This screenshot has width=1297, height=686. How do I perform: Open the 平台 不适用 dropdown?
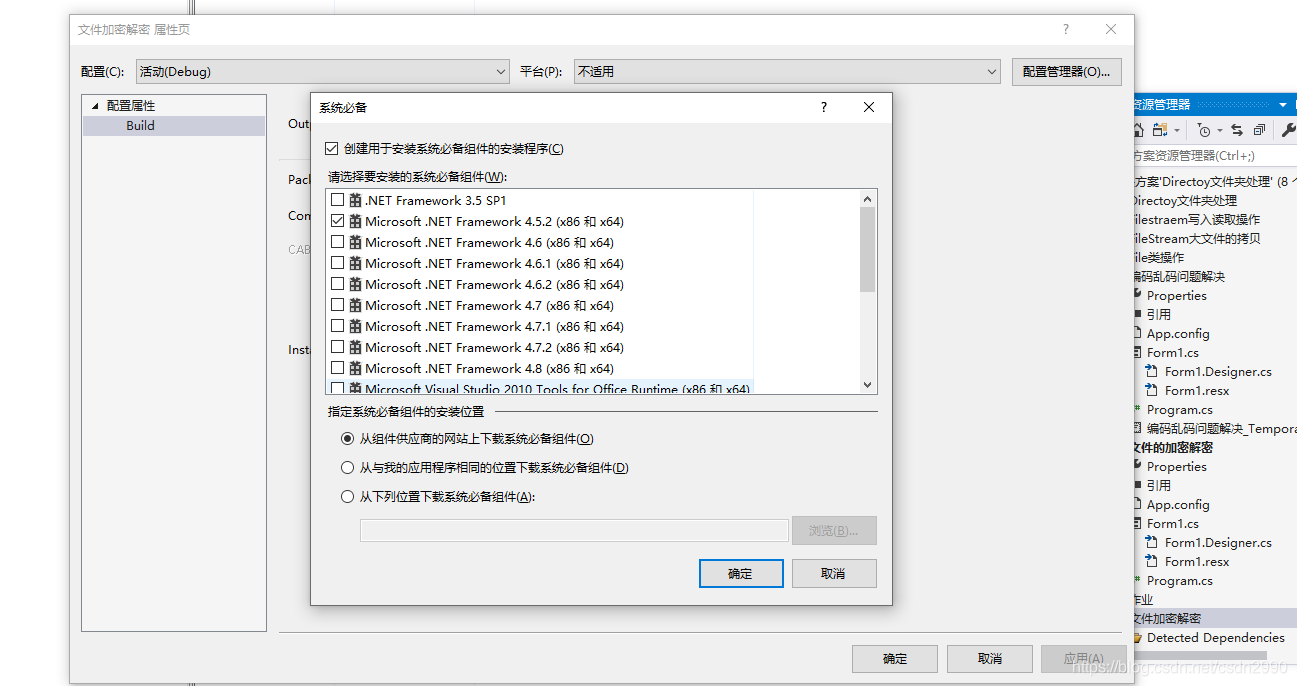787,71
